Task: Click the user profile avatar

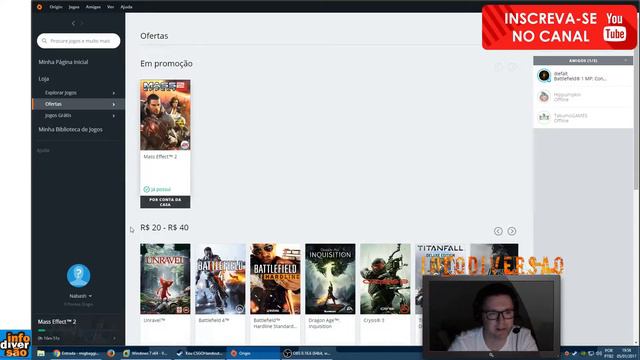Action: coord(78,276)
